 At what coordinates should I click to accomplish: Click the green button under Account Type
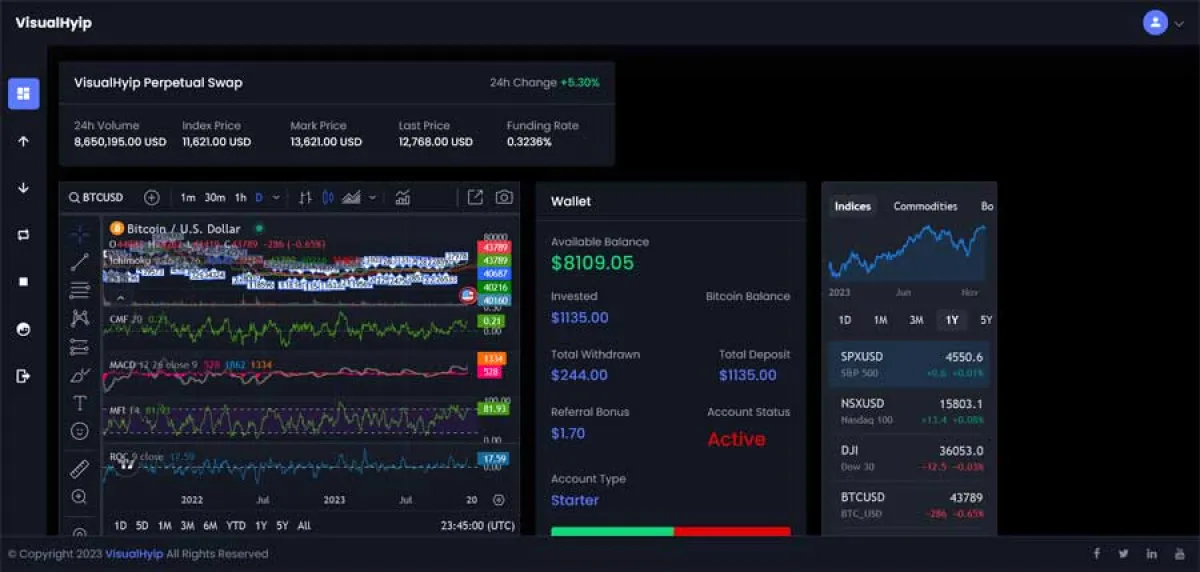pyautogui.click(x=612, y=532)
